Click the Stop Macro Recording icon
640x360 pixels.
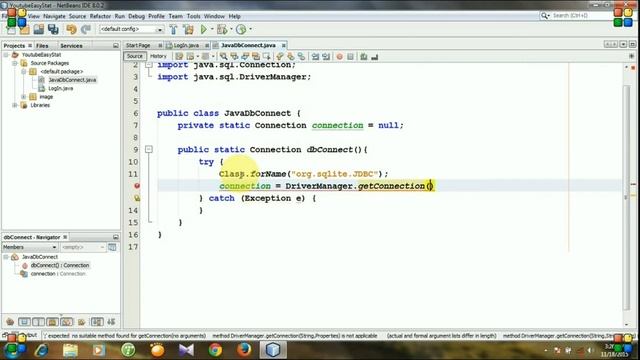coord(350,57)
